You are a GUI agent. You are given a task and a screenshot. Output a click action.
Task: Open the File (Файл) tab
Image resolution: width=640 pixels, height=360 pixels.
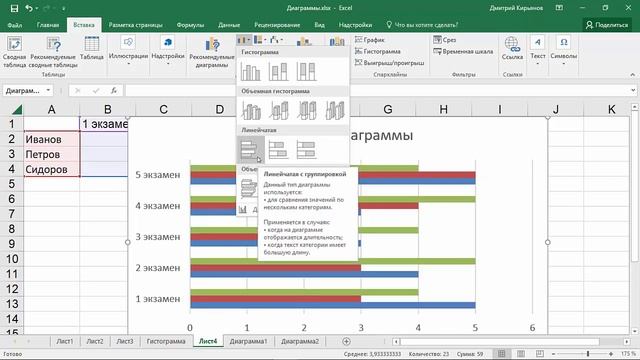coord(15,25)
